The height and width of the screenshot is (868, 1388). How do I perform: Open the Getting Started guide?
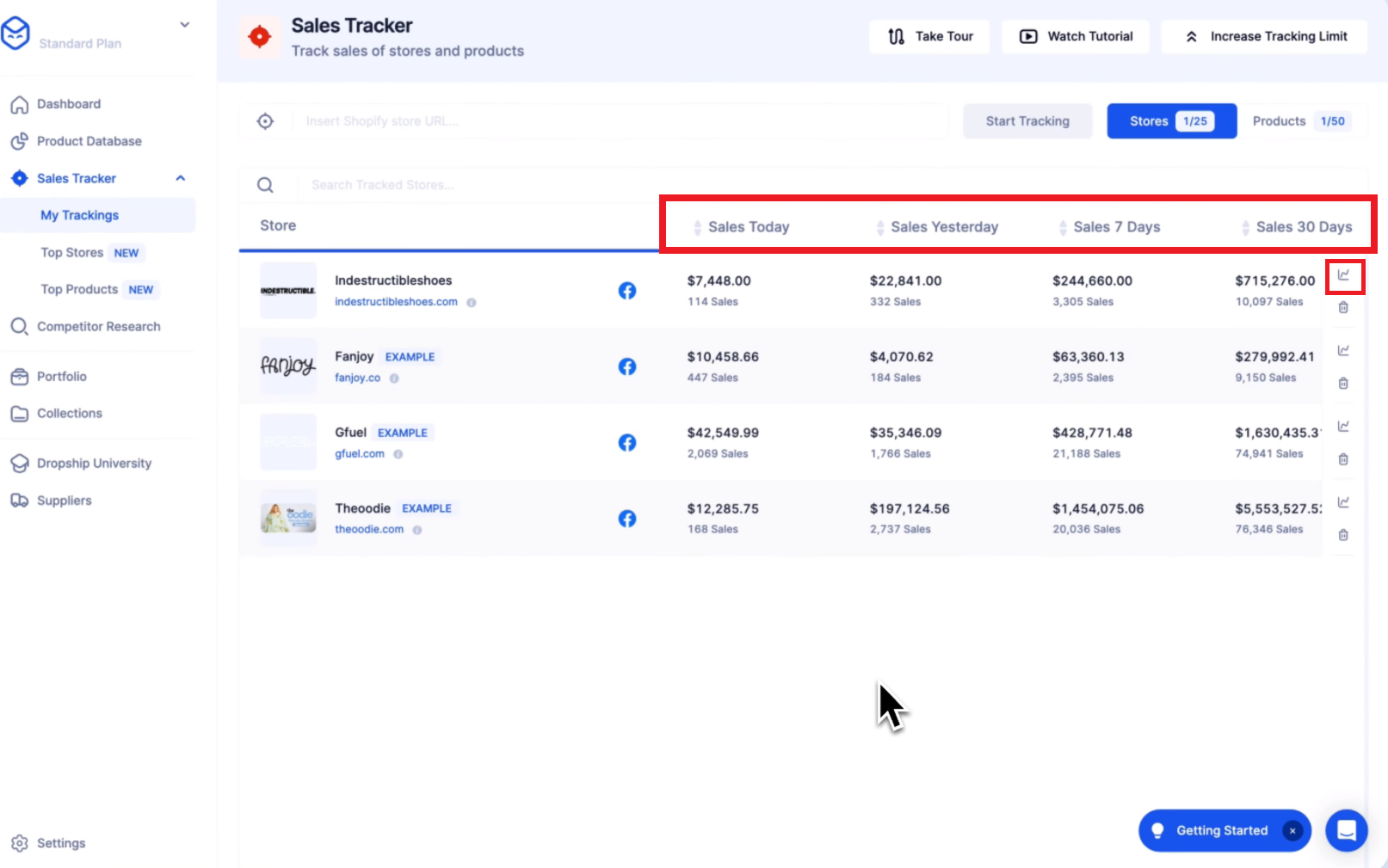click(1222, 831)
